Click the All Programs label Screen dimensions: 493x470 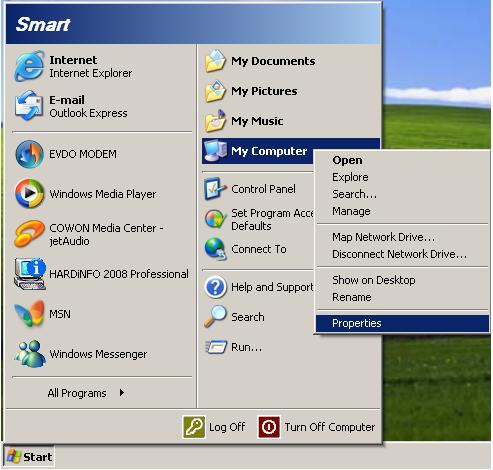pos(77,393)
